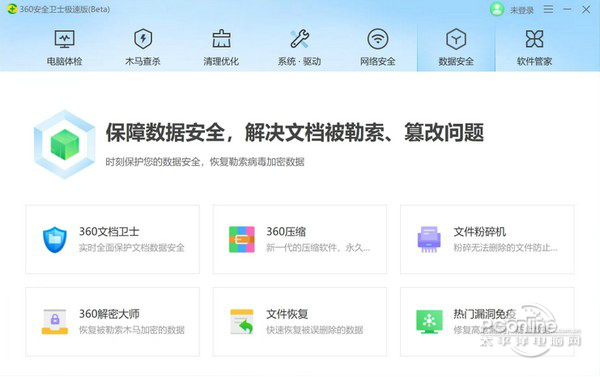Click the 360压缩 description starting 新一代的压缩软件
Image resolution: width=600 pixels, height=377 pixels.
318,248
